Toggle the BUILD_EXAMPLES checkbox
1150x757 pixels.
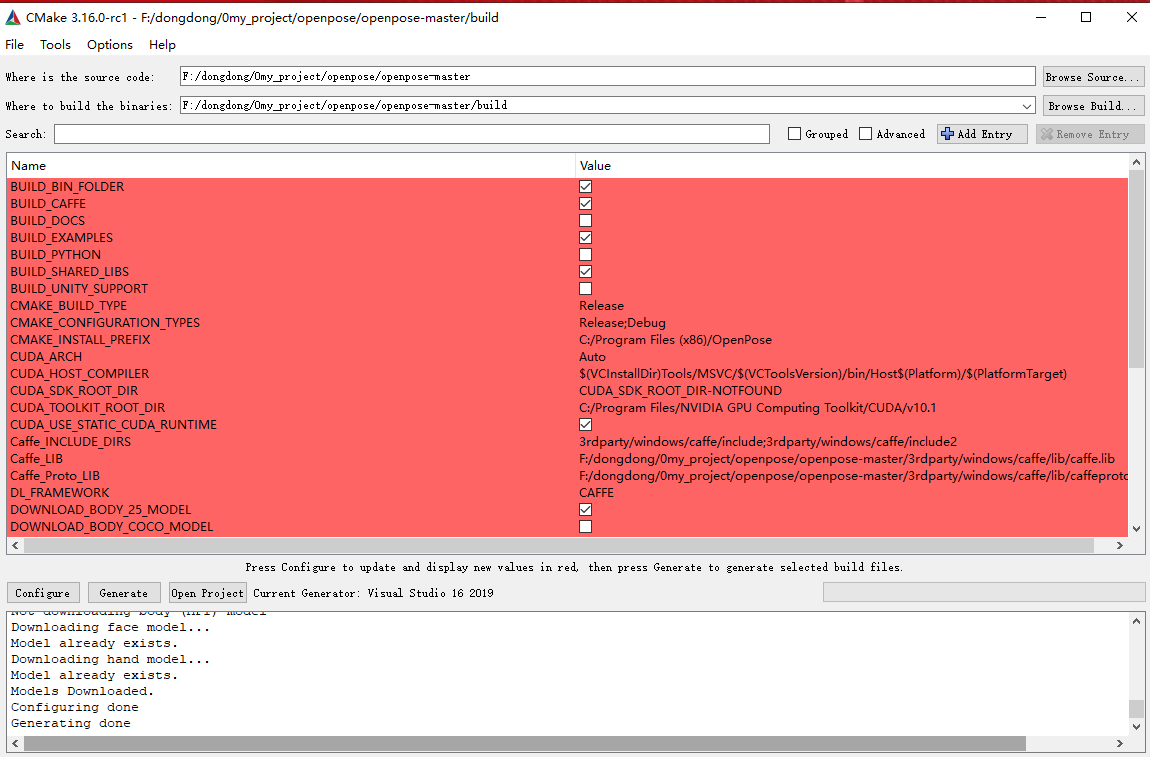(585, 238)
